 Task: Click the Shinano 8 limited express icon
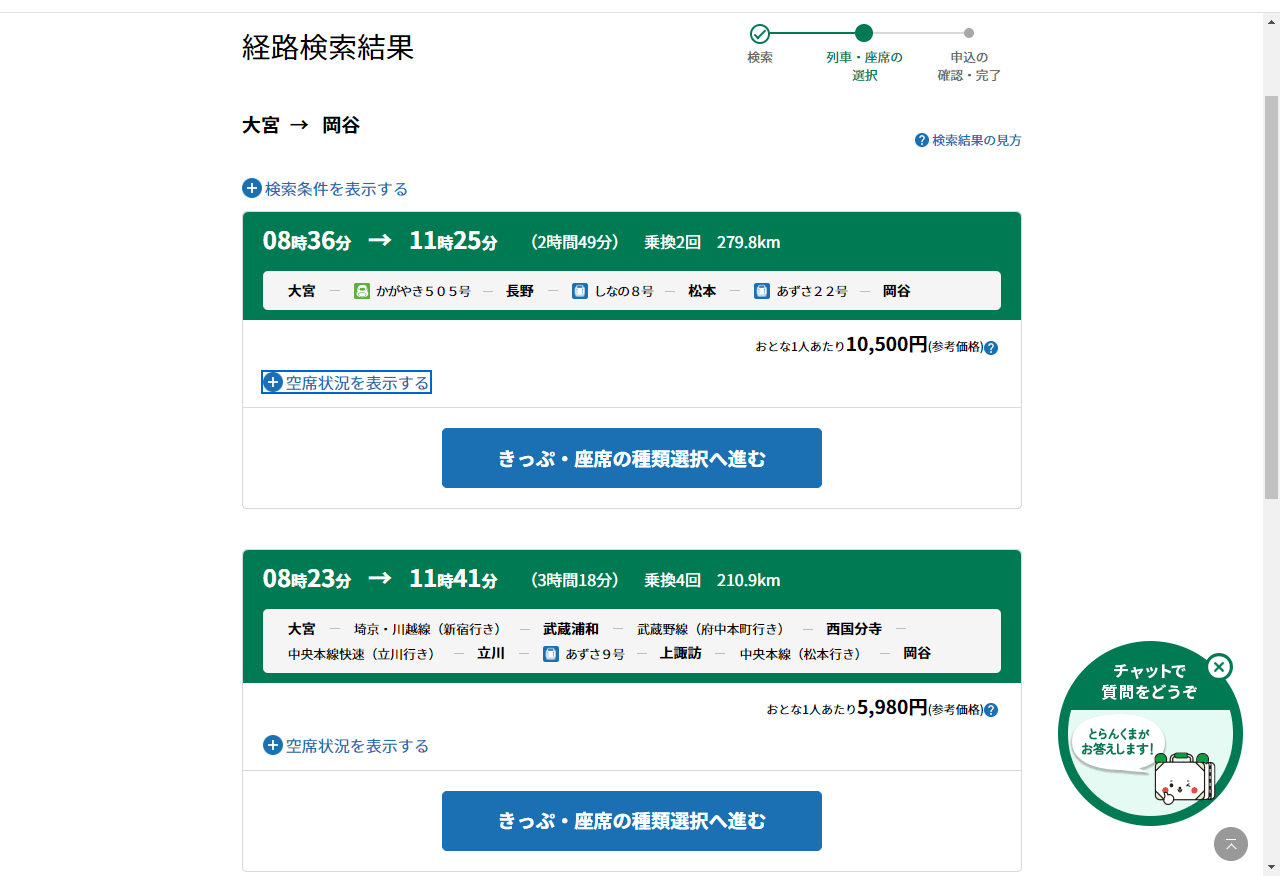tap(580, 291)
